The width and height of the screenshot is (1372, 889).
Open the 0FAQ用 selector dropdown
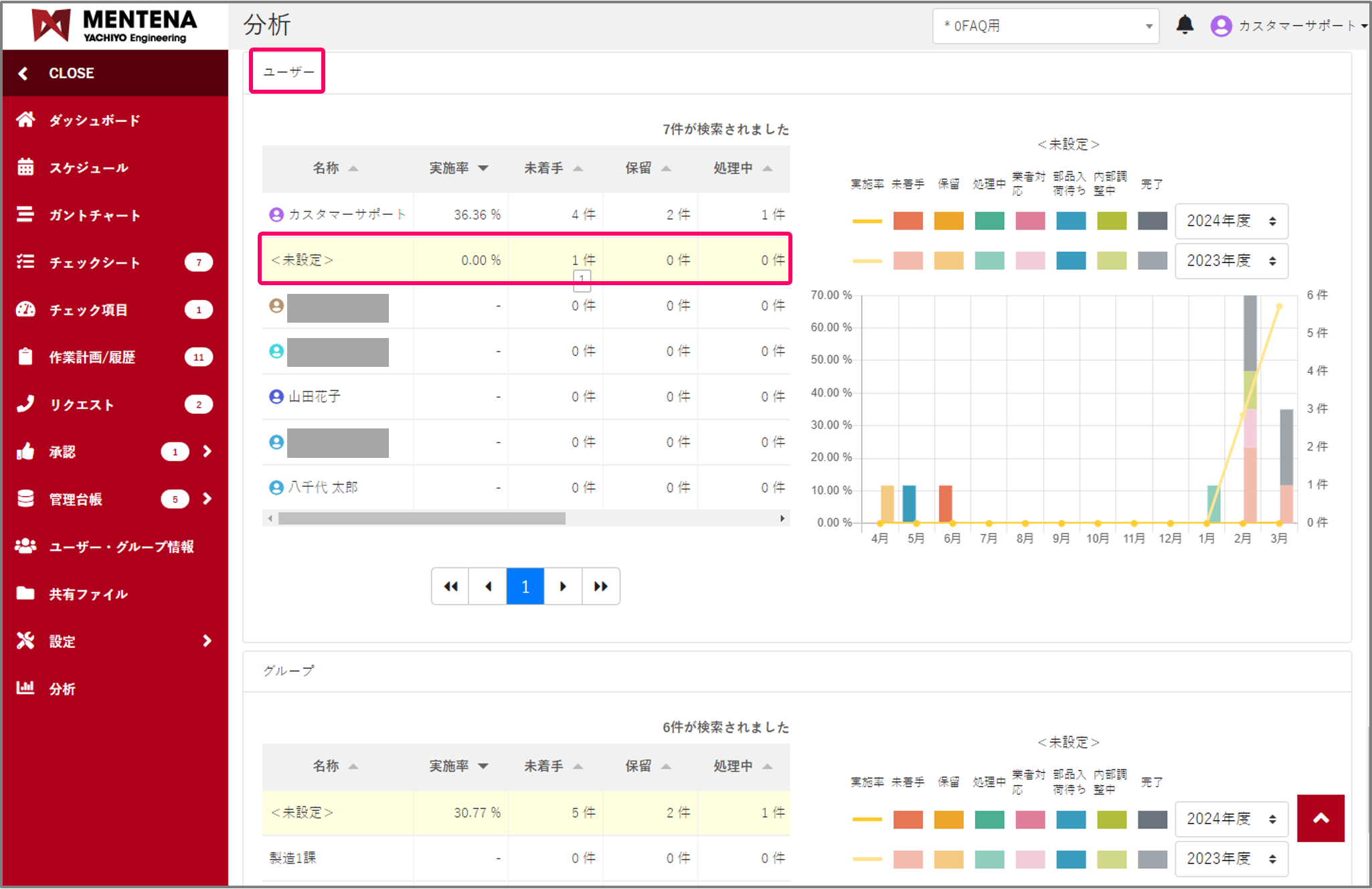[x=1045, y=26]
